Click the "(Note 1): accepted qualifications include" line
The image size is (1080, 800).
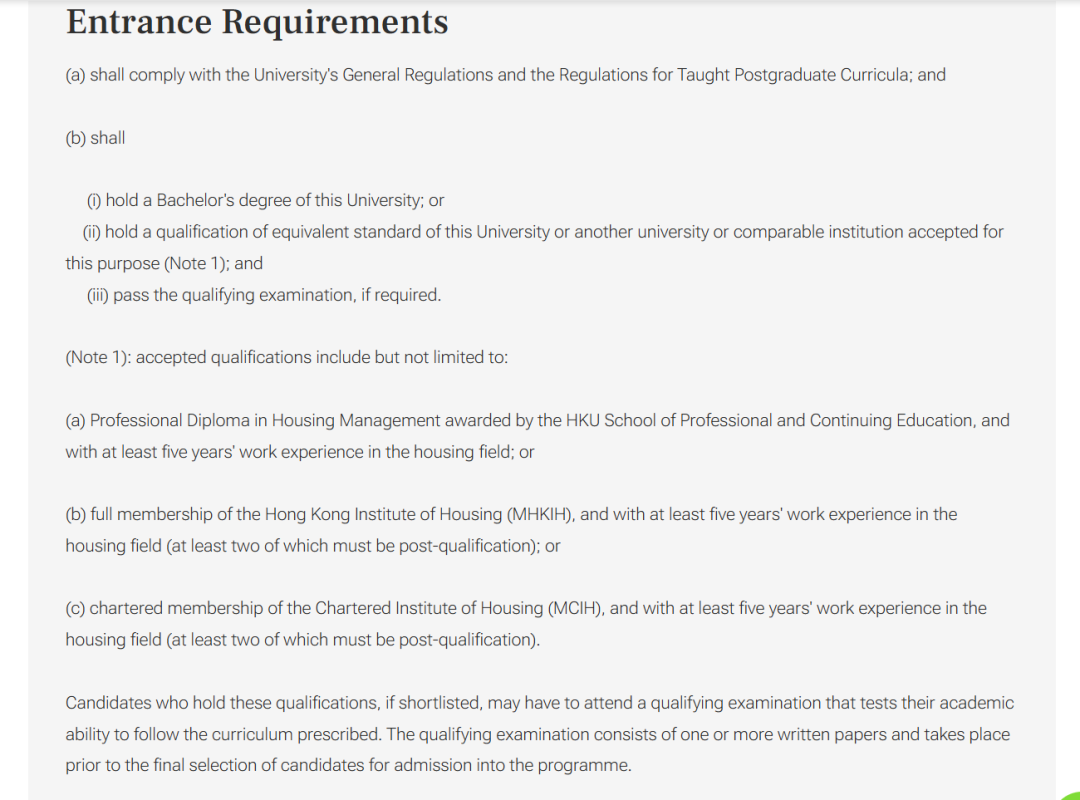pyautogui.click(x=287, y=357)
